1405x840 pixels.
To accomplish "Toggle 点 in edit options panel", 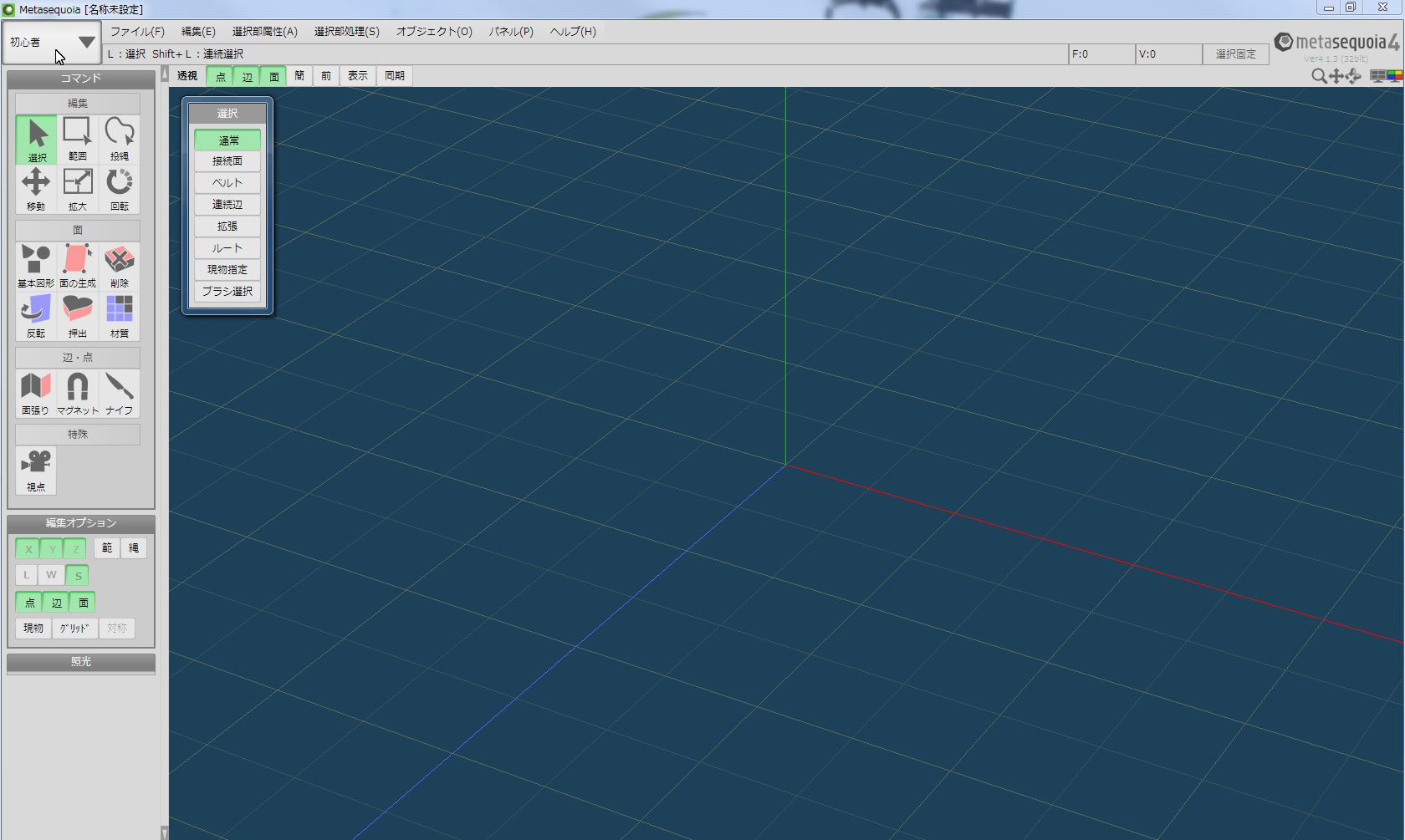I will coord(29,602).
